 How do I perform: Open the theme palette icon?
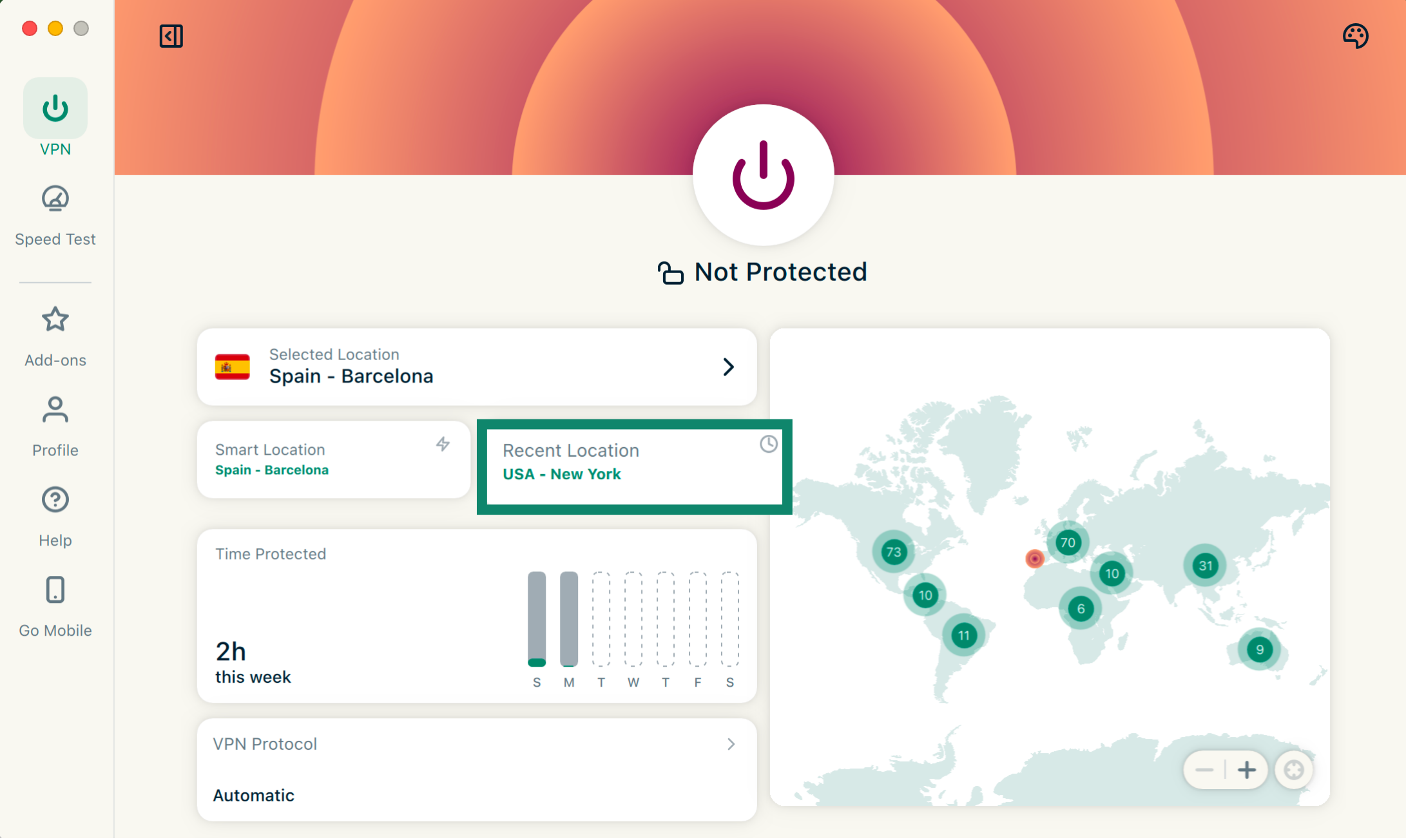click(1355, 36)
